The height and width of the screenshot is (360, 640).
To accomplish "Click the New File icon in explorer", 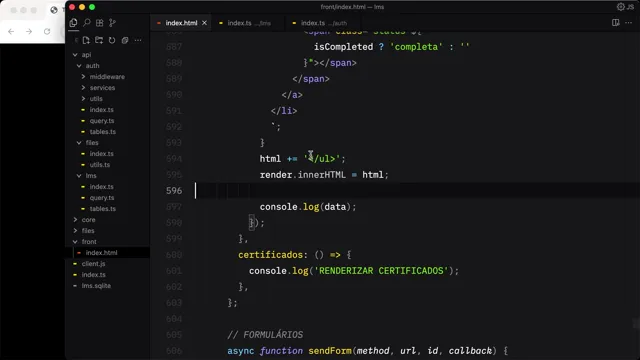I will click(x=86, y=40).
